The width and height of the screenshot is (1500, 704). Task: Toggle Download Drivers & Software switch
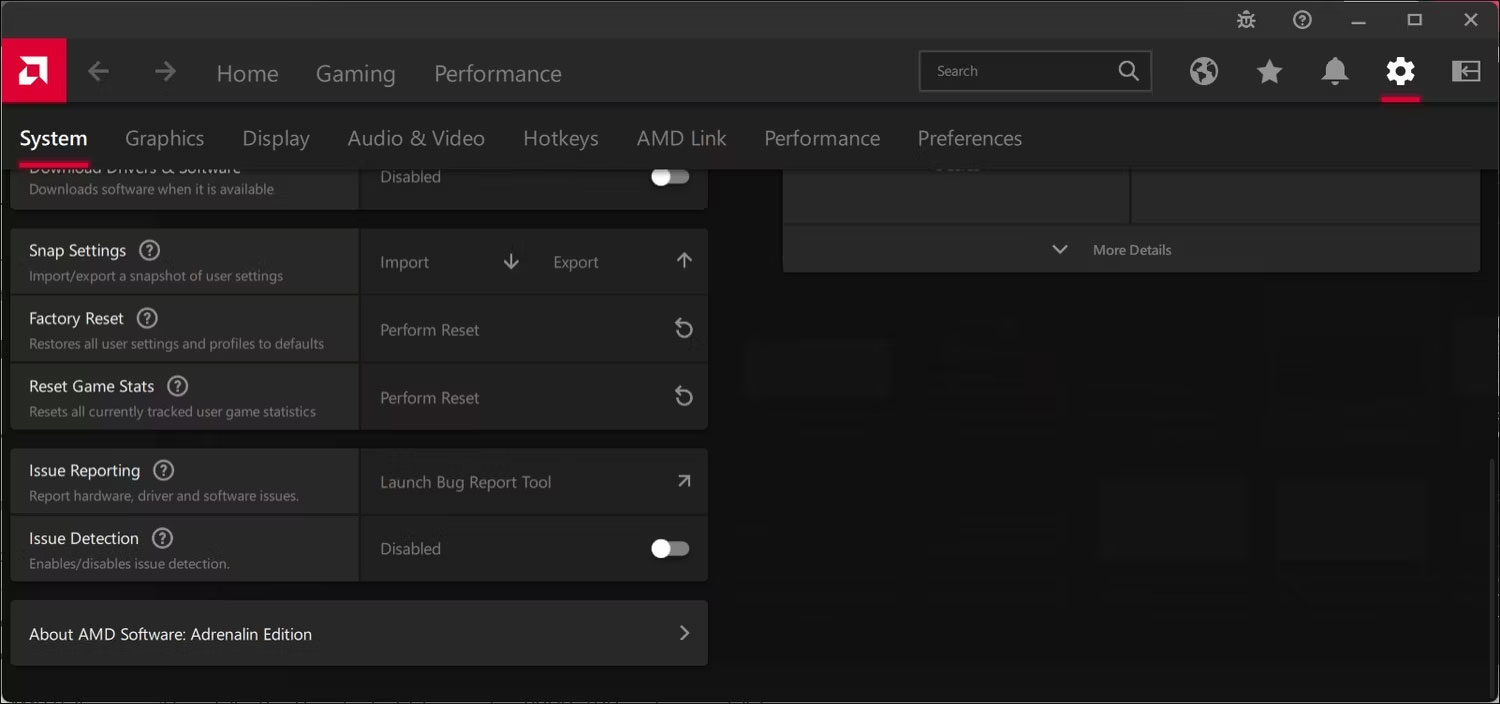[x=670, y=177]
